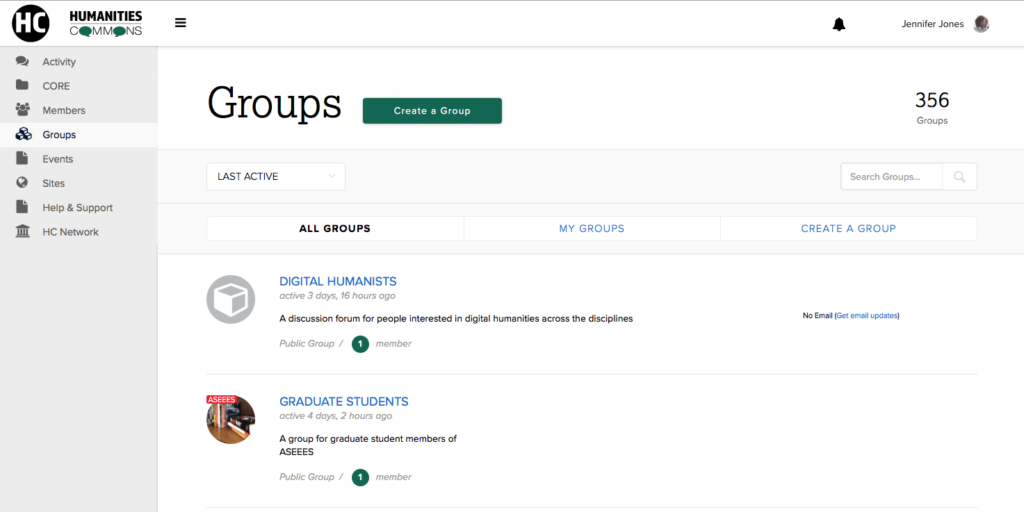Switch to the My Groups tab
Image resolution: width=1024 pixels, height=512 pixels.
(x=591, y=229)
